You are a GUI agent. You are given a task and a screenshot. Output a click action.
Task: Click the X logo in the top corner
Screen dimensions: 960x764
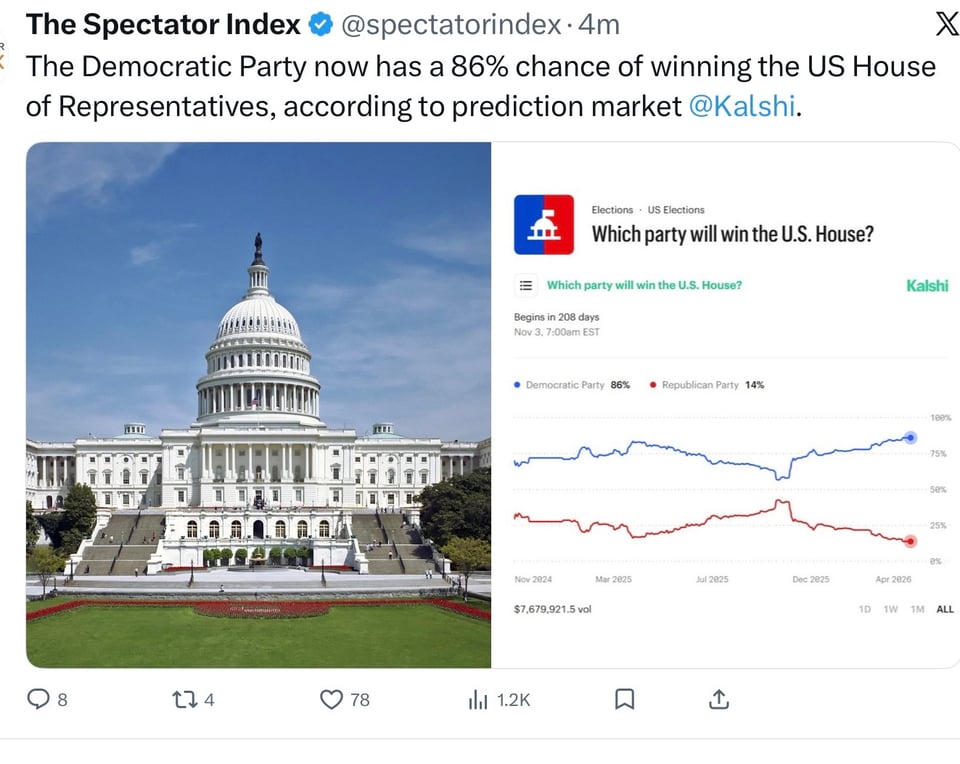(x=945, y=22)
